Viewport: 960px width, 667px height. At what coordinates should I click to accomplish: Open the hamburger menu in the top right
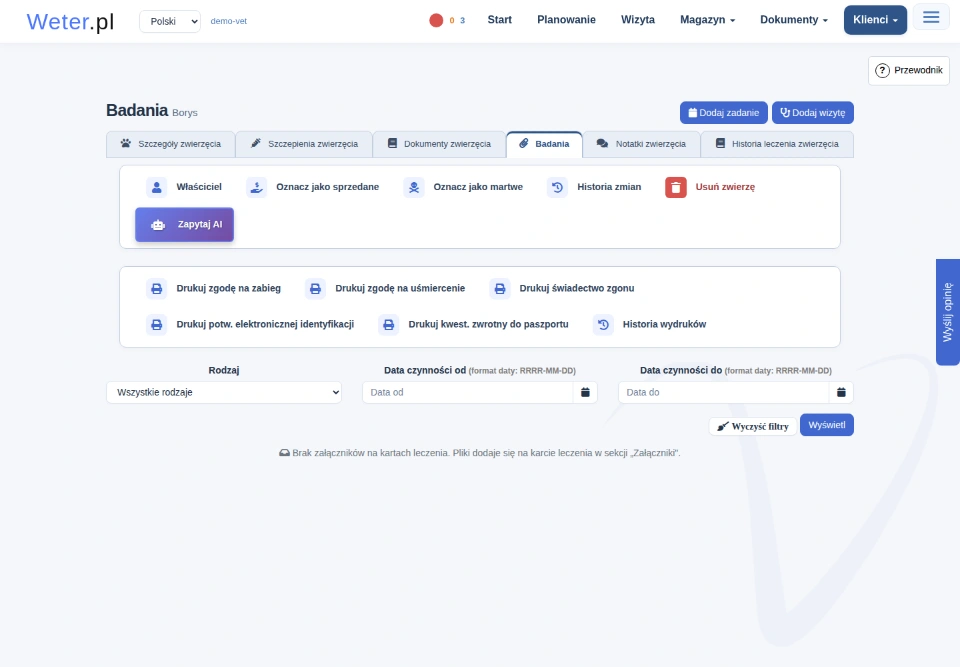point(931,17)
